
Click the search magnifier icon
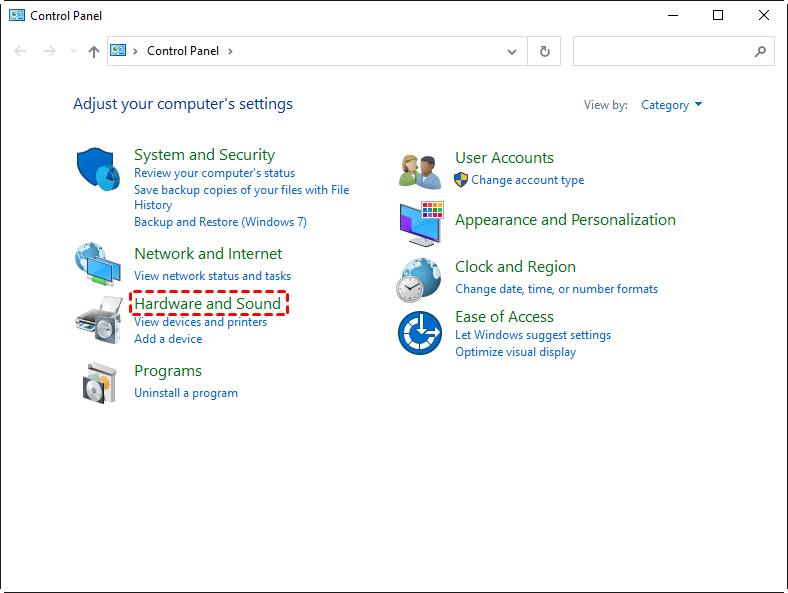760,51
